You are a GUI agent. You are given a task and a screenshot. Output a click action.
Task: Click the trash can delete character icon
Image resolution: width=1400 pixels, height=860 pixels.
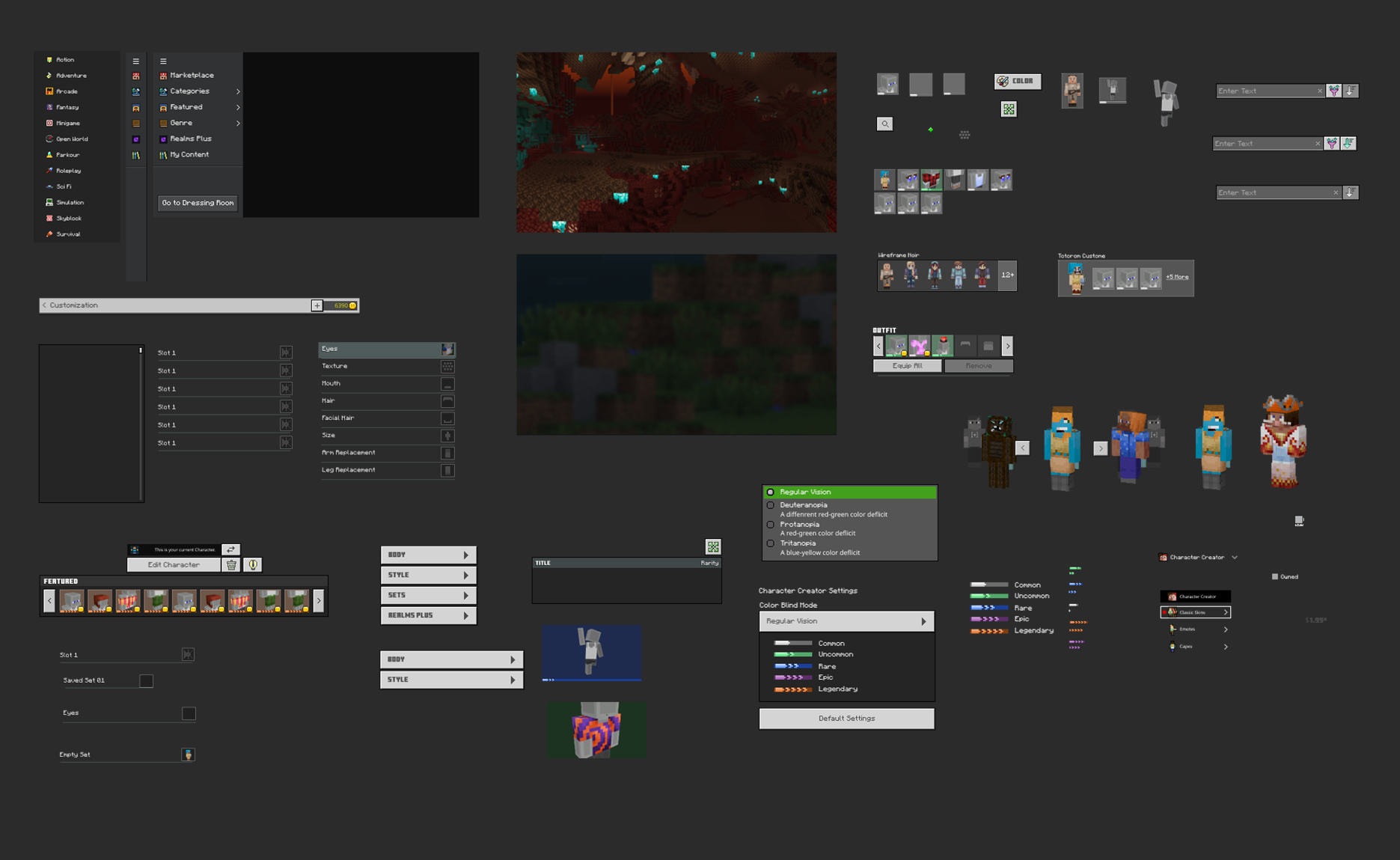[x=232, y=565]
